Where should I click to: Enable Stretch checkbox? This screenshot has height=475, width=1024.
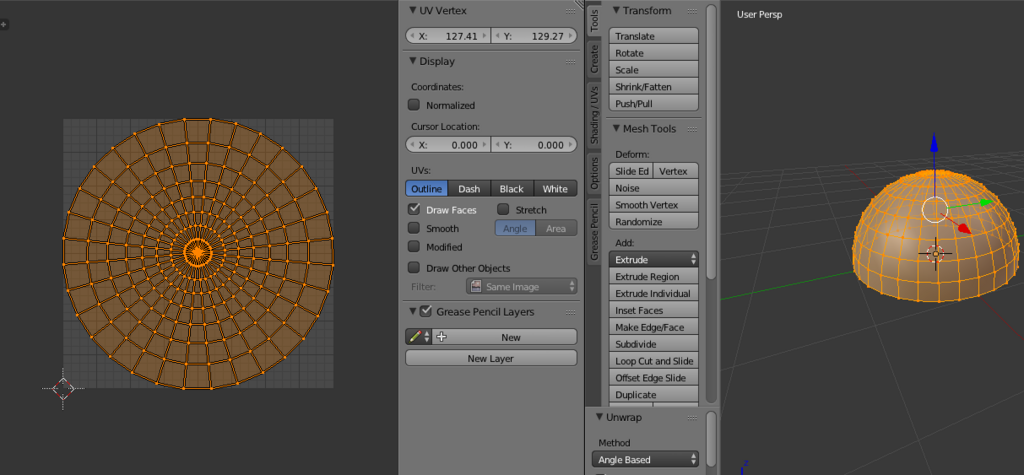(503, 210)
